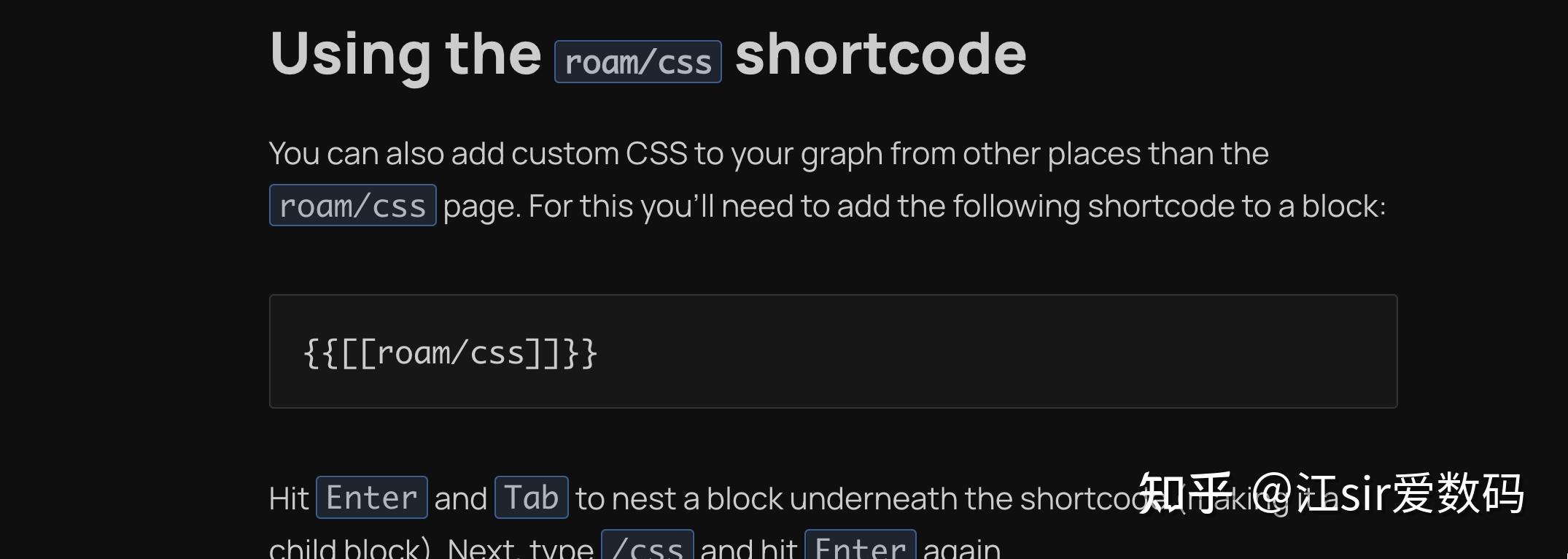
Task: Click the word "again" on the last line
Action: 961,548
